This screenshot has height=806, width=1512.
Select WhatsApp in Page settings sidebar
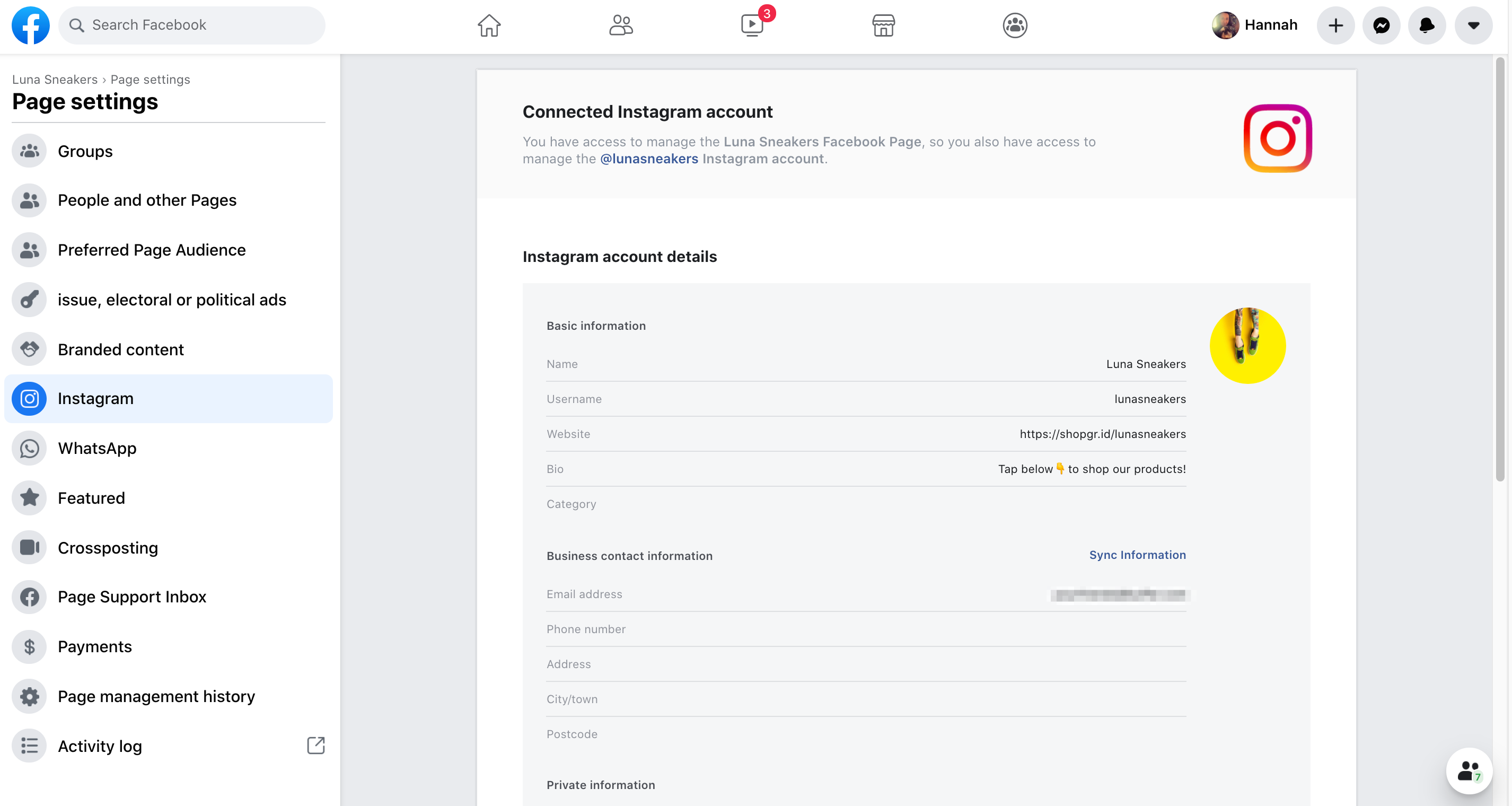(x=97, y=448)
